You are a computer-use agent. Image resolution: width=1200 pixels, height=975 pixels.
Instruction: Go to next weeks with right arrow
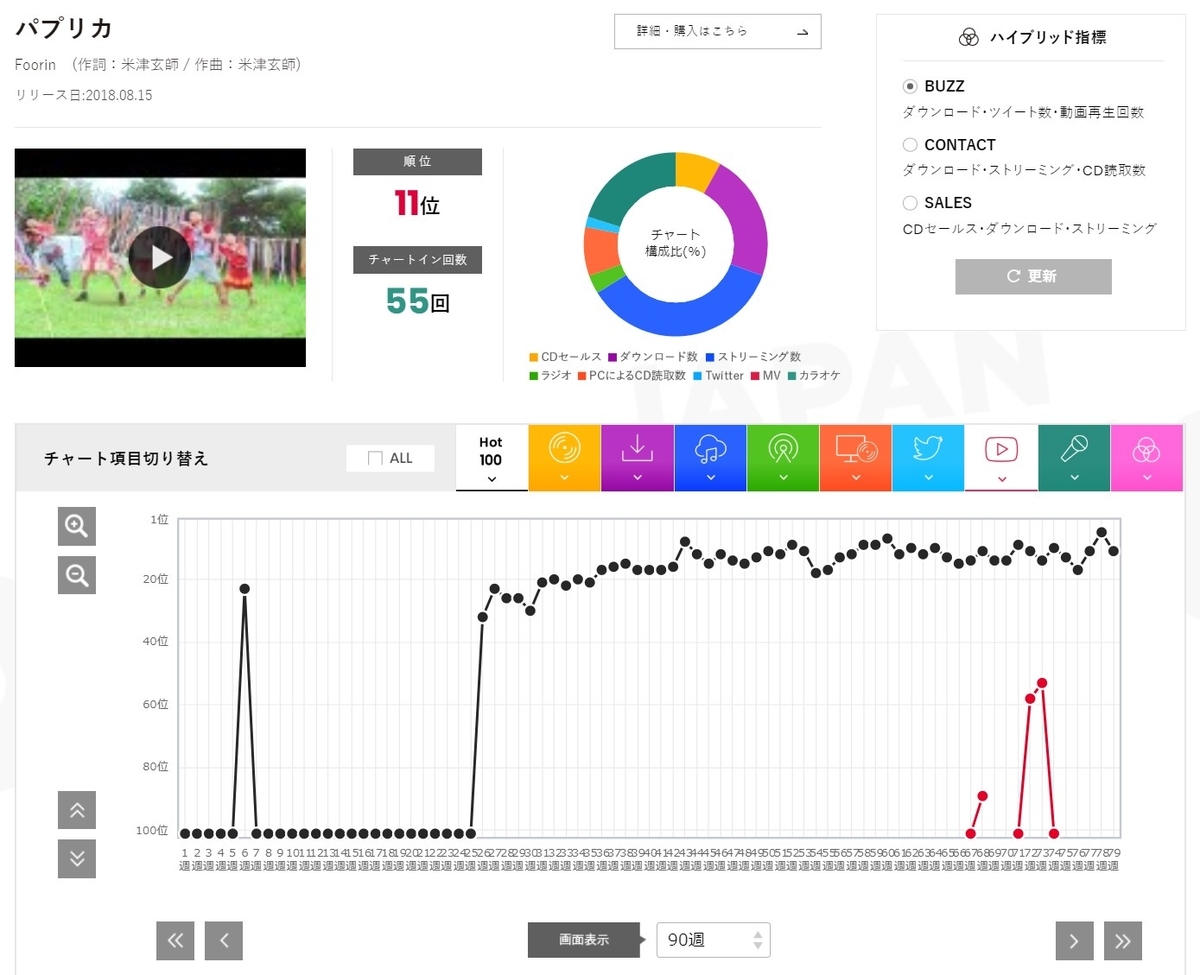[x=1074, y=940]
